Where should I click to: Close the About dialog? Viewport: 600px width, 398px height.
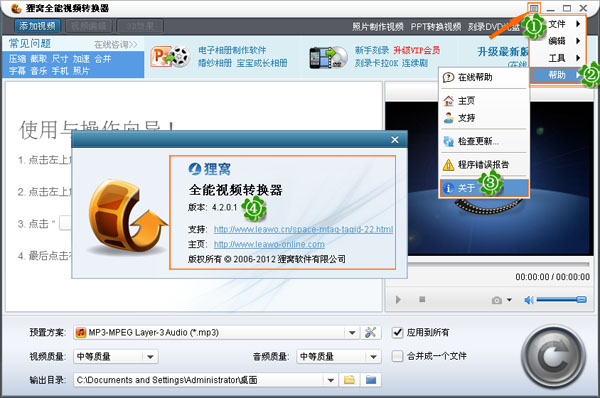click(395, 140)
